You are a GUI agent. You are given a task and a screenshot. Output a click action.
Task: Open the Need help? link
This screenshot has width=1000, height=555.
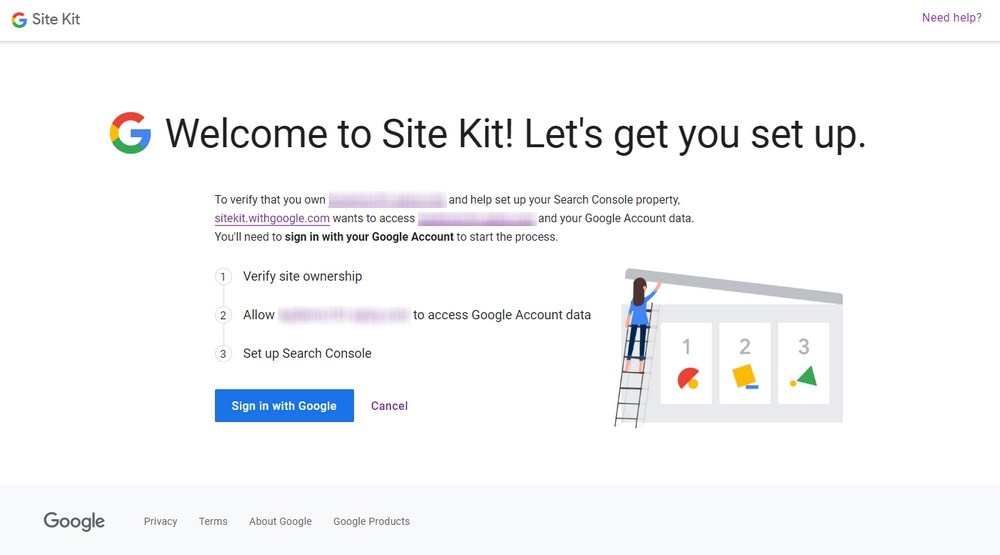point(952,18)
